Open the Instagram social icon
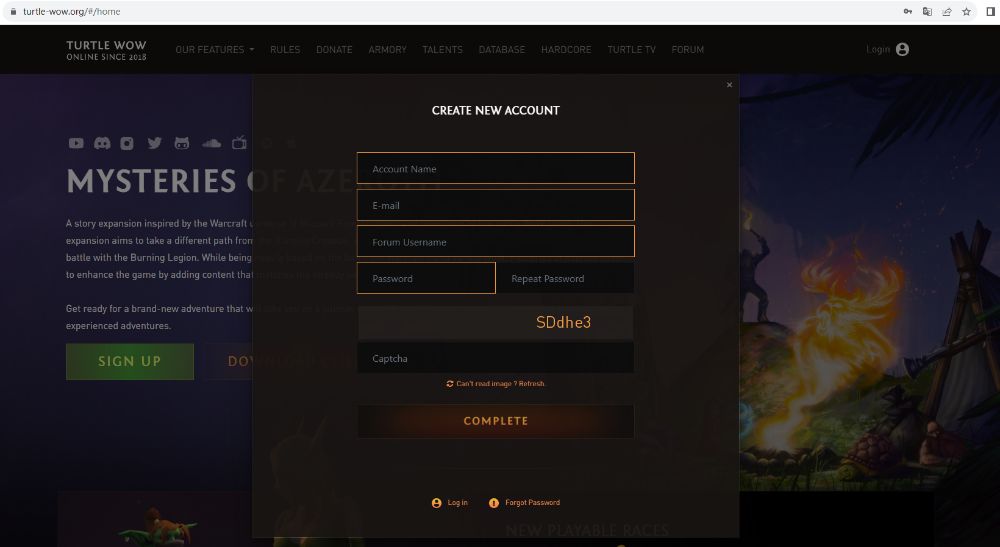Viewport: 1000px width, 547px height. pos(127,143)
